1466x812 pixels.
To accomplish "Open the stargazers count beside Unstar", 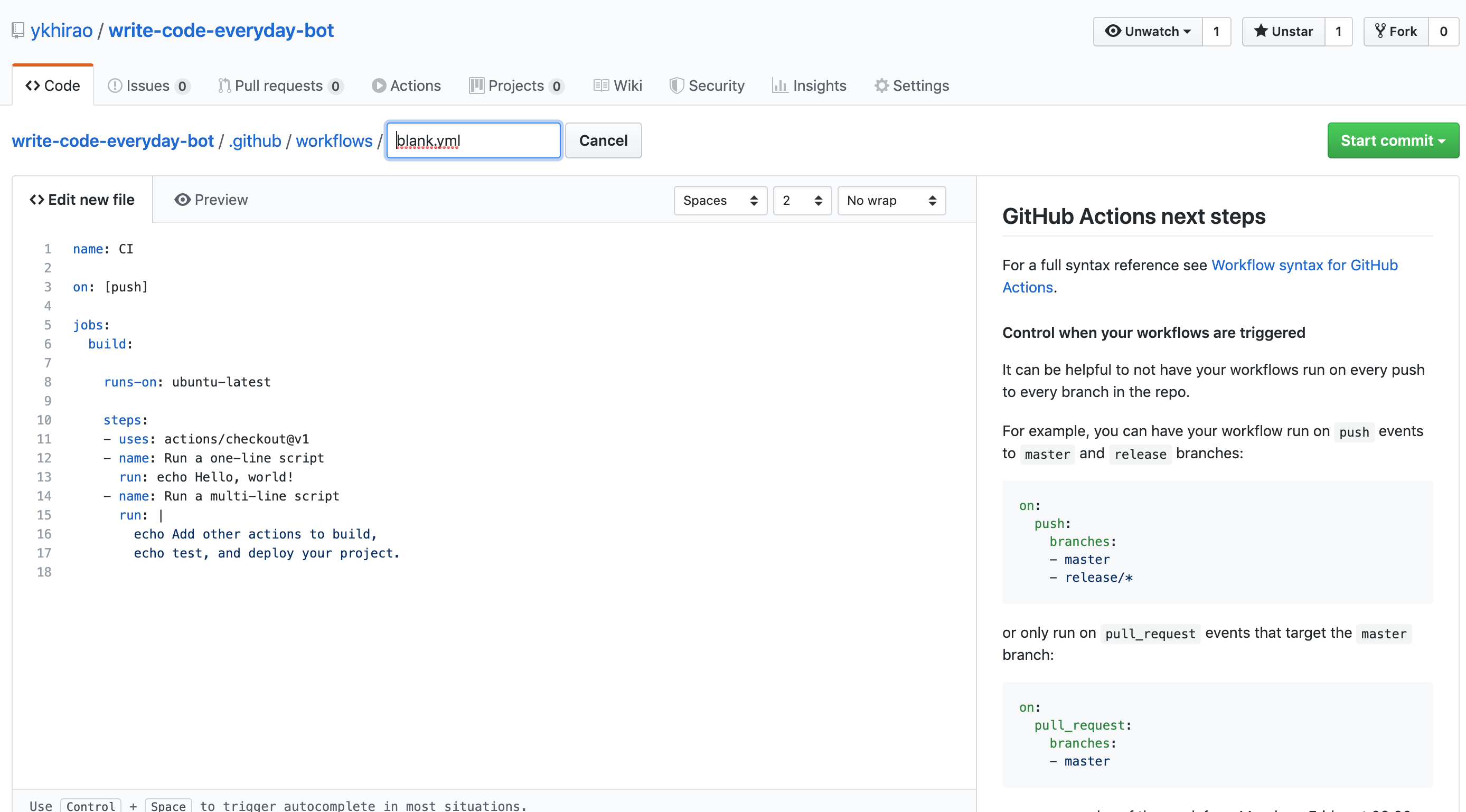I will tap(1339, 31).
